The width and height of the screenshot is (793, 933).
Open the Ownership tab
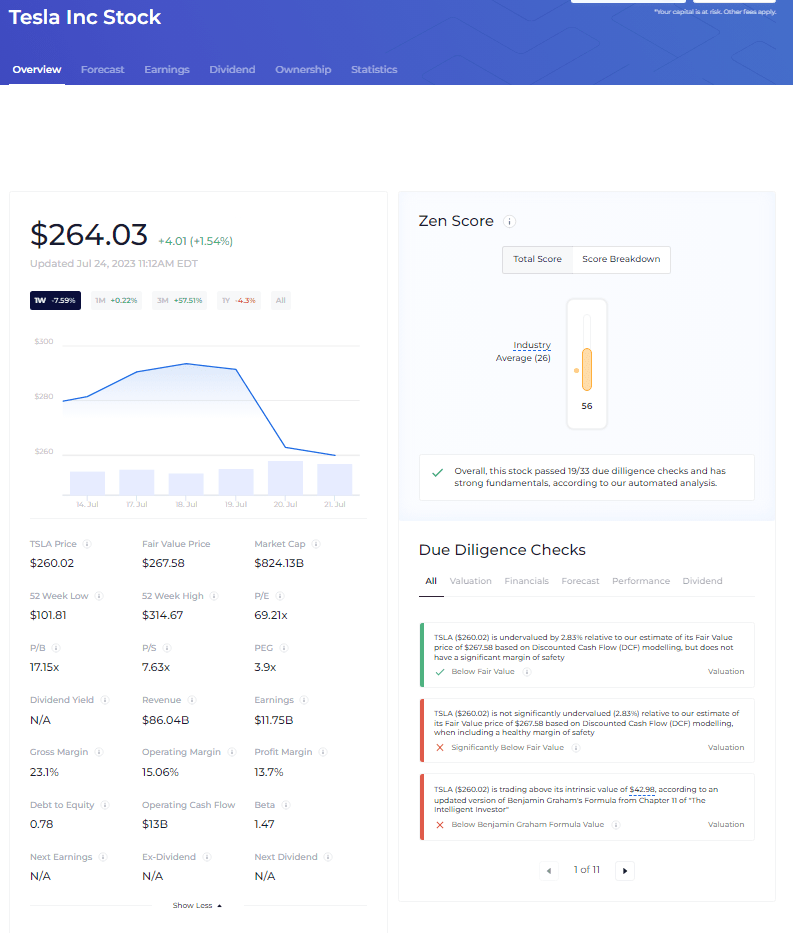pyautogui.click(x=303, y=70)
